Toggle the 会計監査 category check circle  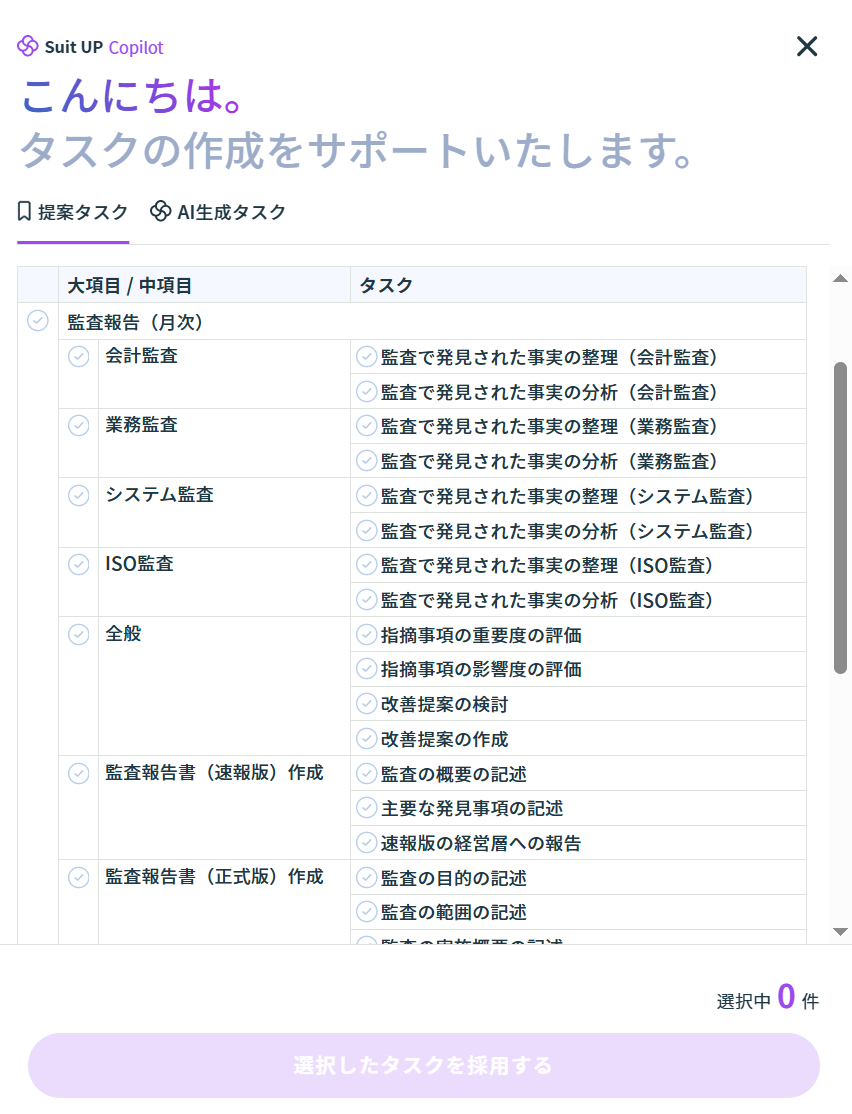(x=78, y=356)
